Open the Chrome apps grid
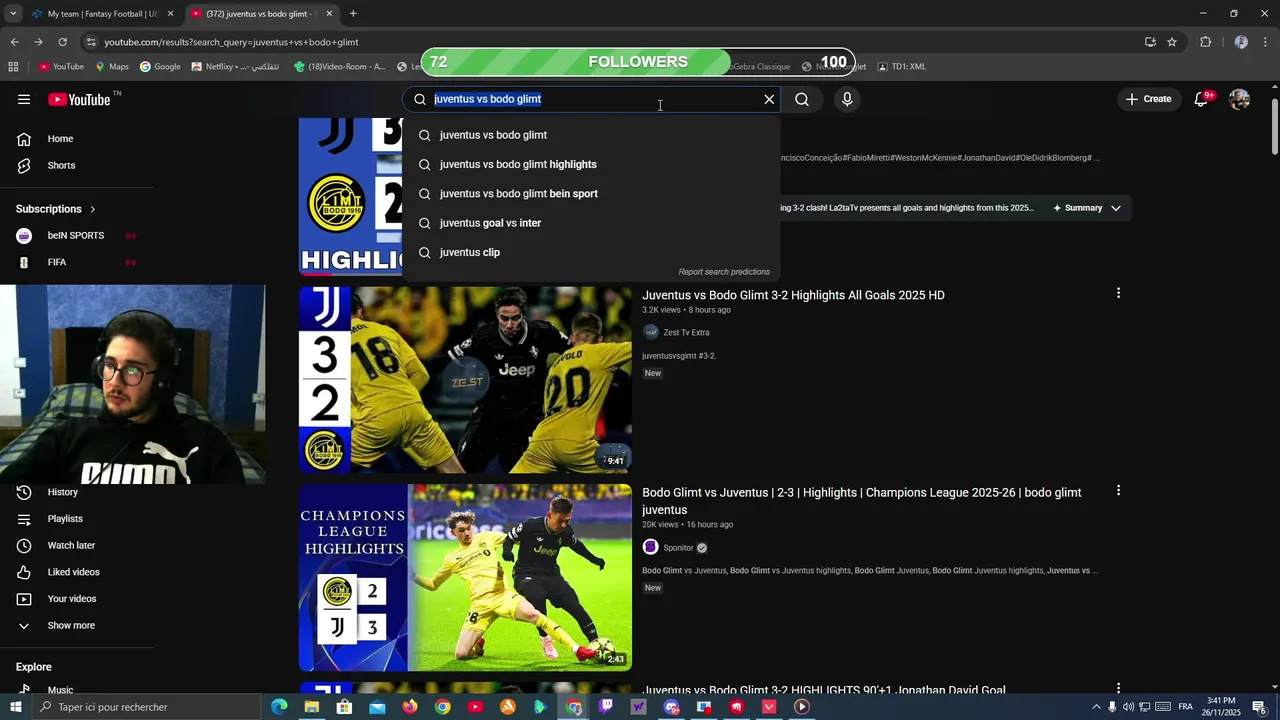This screenshot has width=1280, height=720. coord(13,67)
